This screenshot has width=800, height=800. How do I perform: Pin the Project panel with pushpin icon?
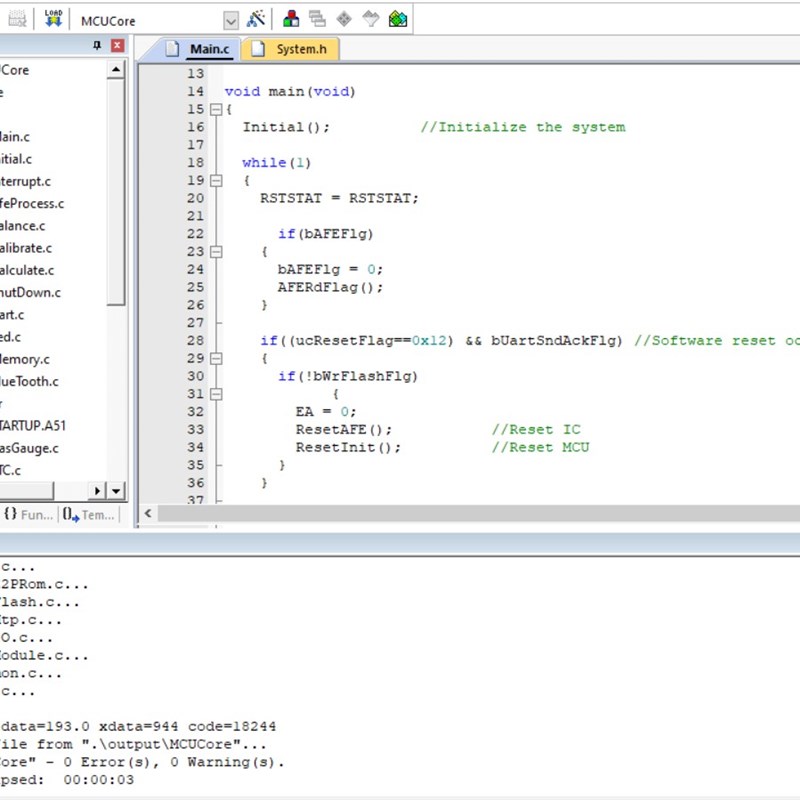(97, 45)
